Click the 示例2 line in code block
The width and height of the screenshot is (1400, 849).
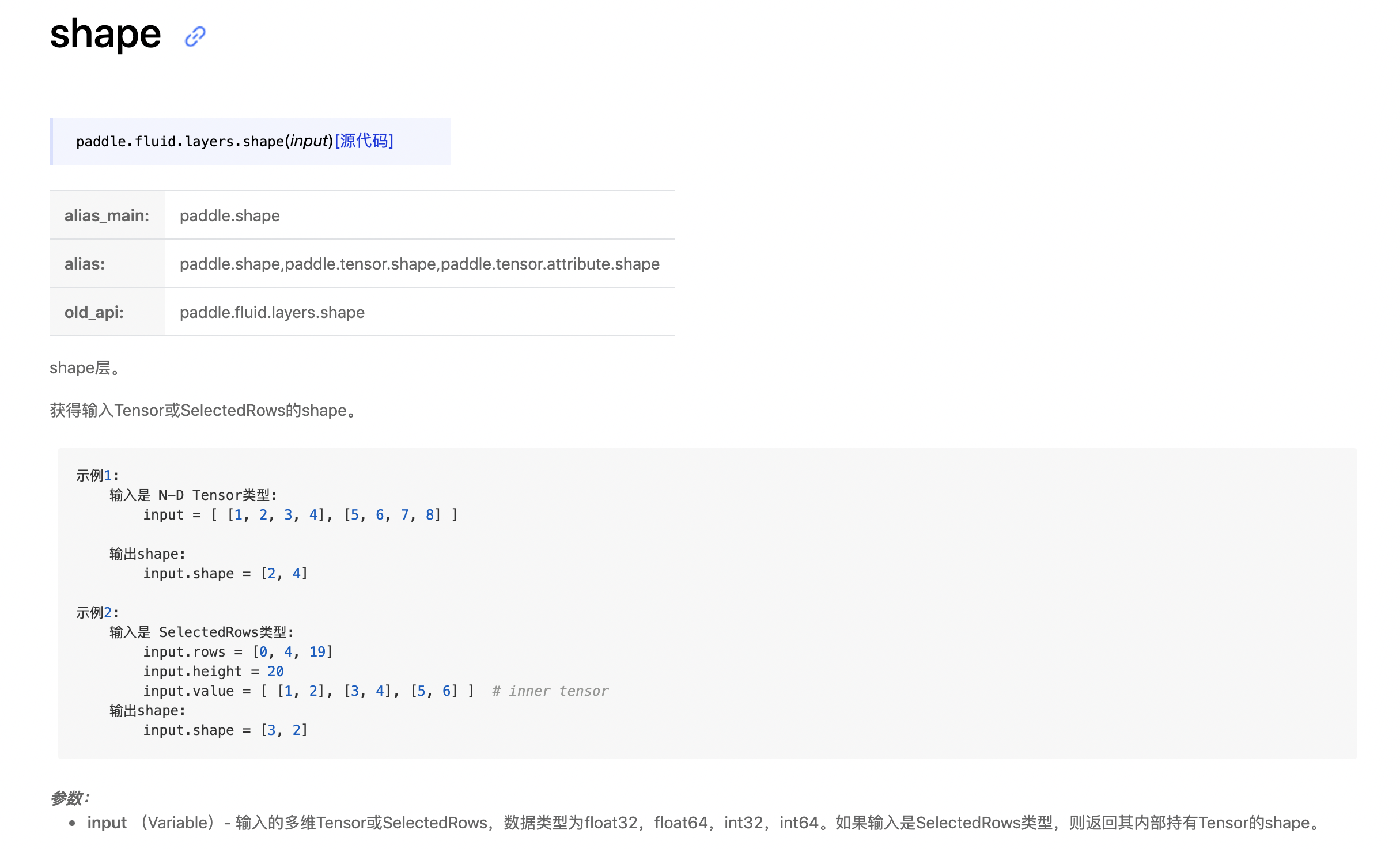(97, 613)
